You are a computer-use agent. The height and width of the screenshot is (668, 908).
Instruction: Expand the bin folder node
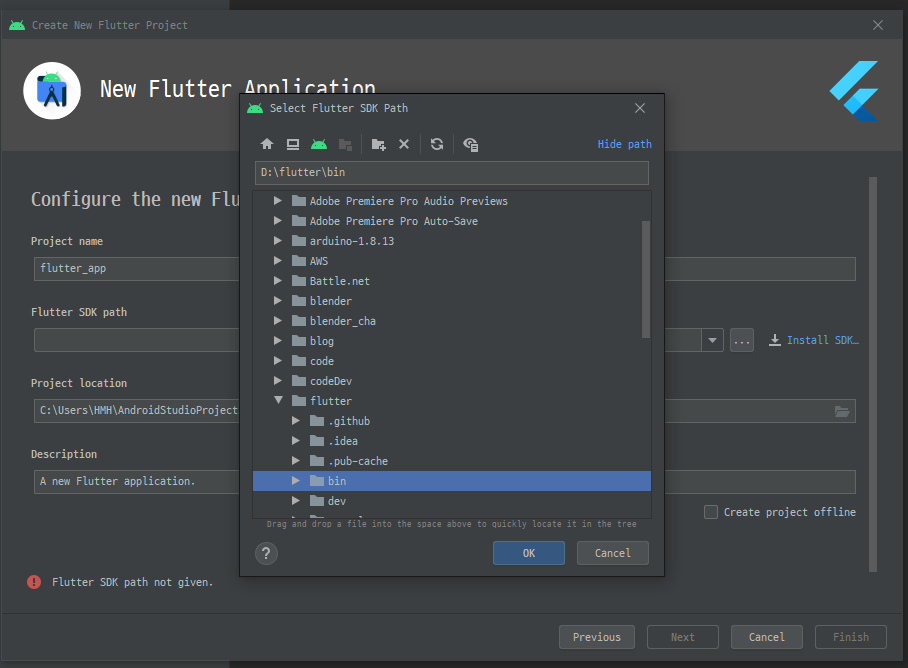(x=296, y=480)
